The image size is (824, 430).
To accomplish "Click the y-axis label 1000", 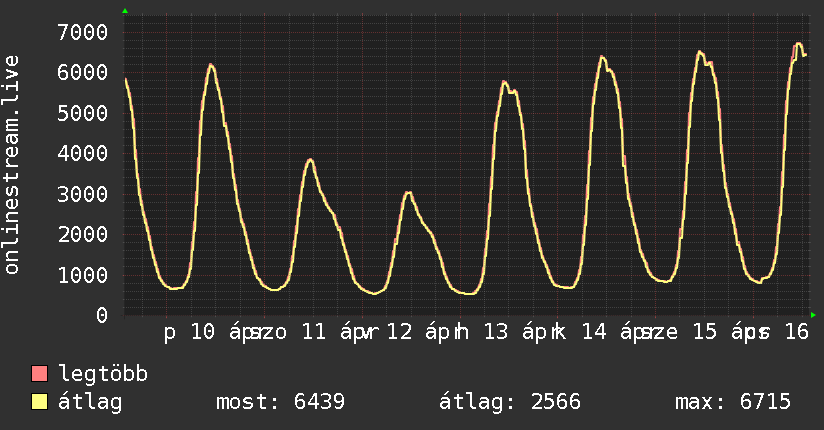I will (83, 275).
